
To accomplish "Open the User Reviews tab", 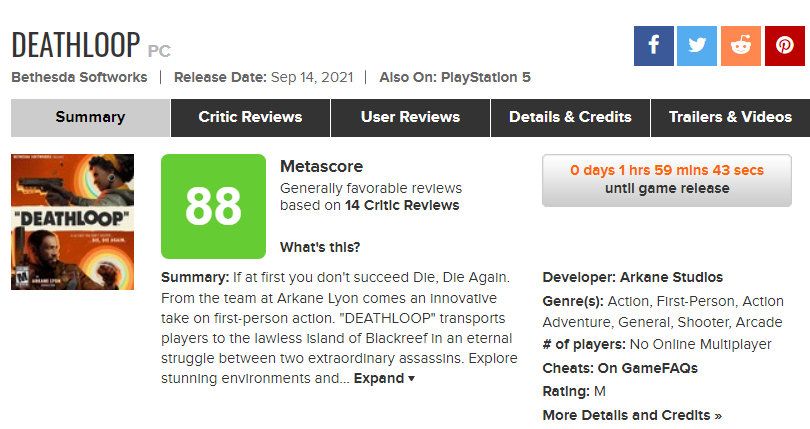I will point(410,117).
